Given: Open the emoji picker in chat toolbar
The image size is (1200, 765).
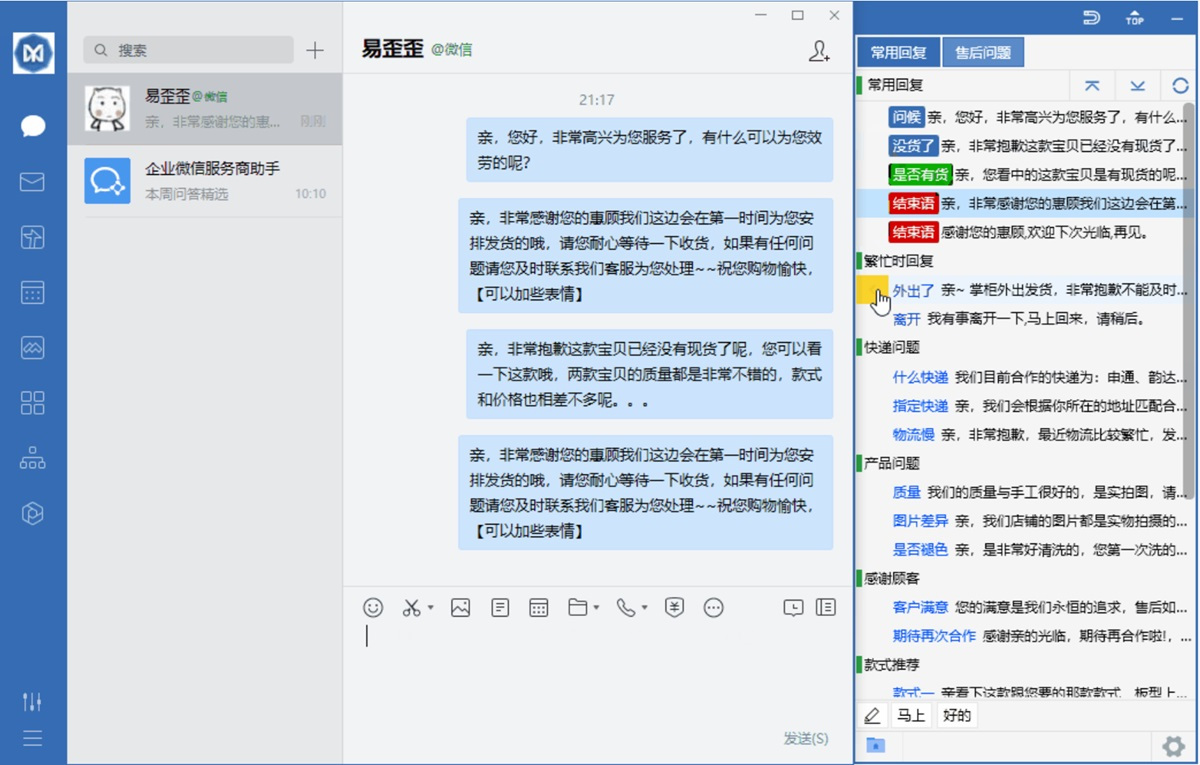Looking at the screenshot, I should 373,607.
